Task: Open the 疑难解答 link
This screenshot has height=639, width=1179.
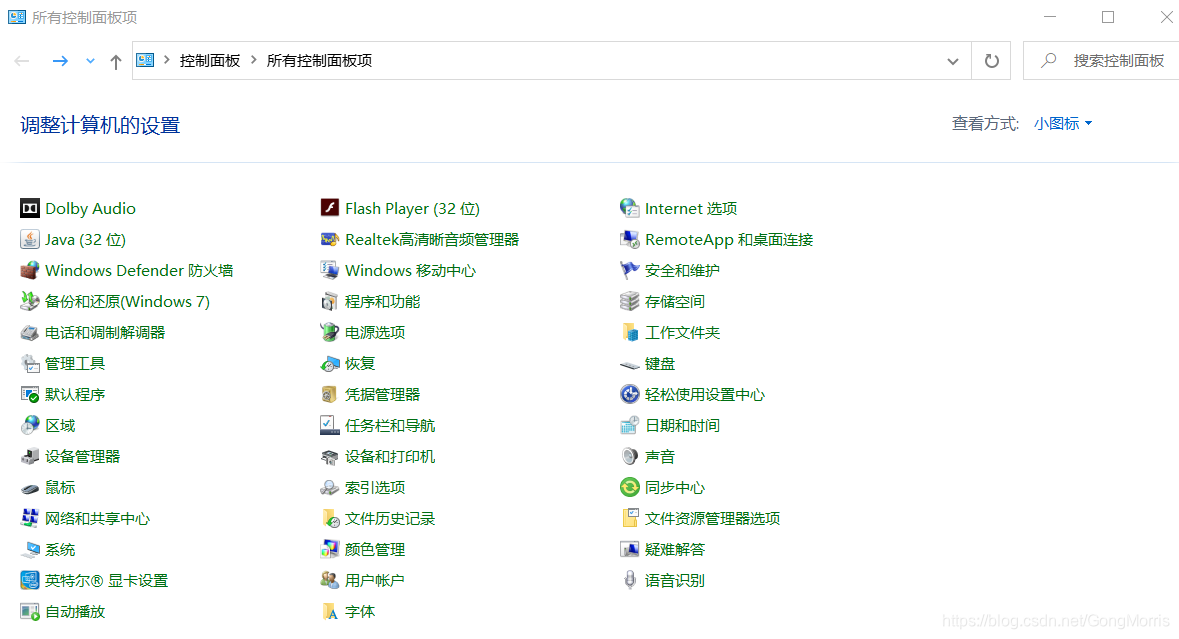Action: [x=674, y=550]
